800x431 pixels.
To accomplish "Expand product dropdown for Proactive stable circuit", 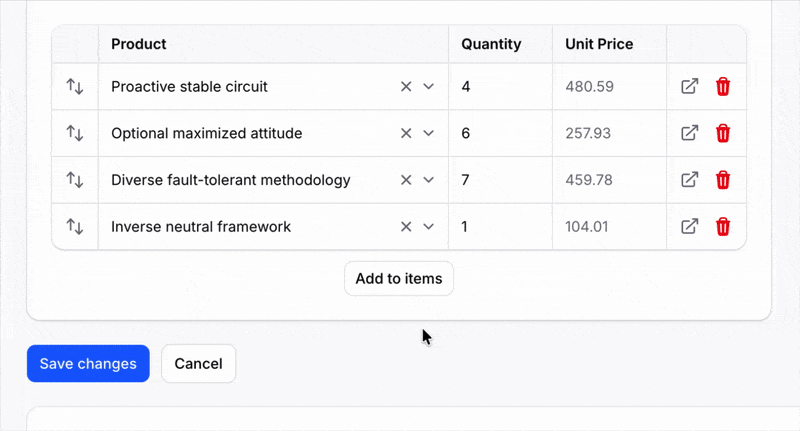I will [x=429, y=87].
